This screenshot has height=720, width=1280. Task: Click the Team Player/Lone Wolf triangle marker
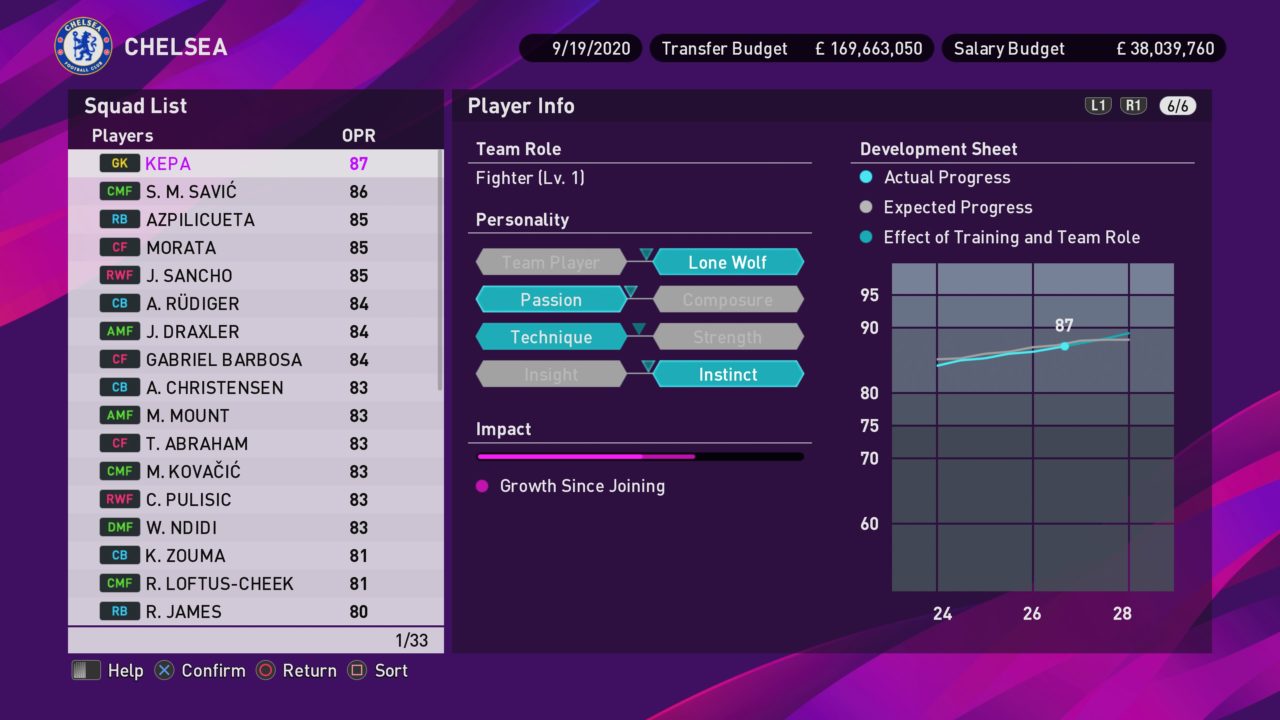[646, 253]
